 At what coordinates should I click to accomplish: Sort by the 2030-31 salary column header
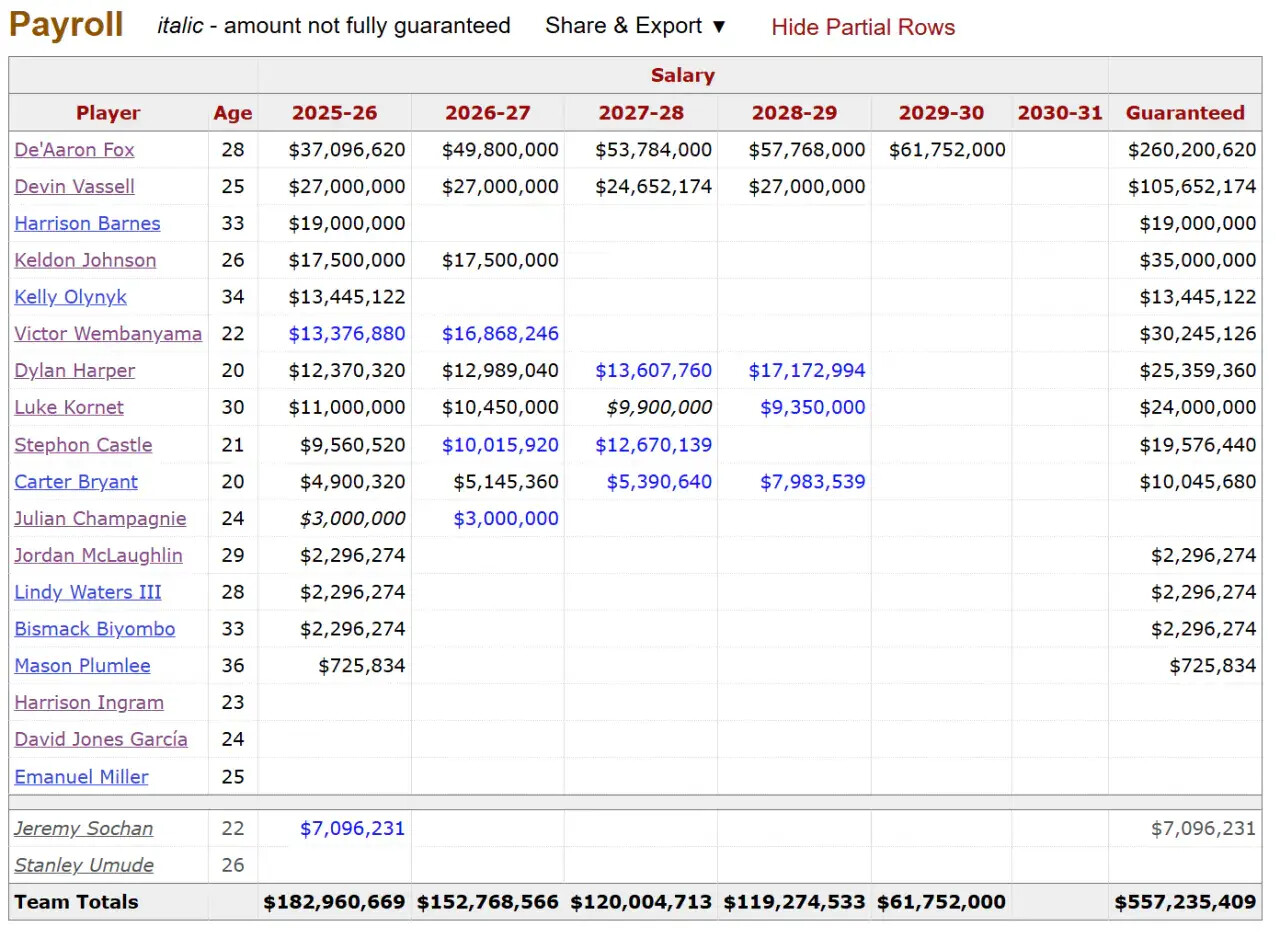point(1060,113)
